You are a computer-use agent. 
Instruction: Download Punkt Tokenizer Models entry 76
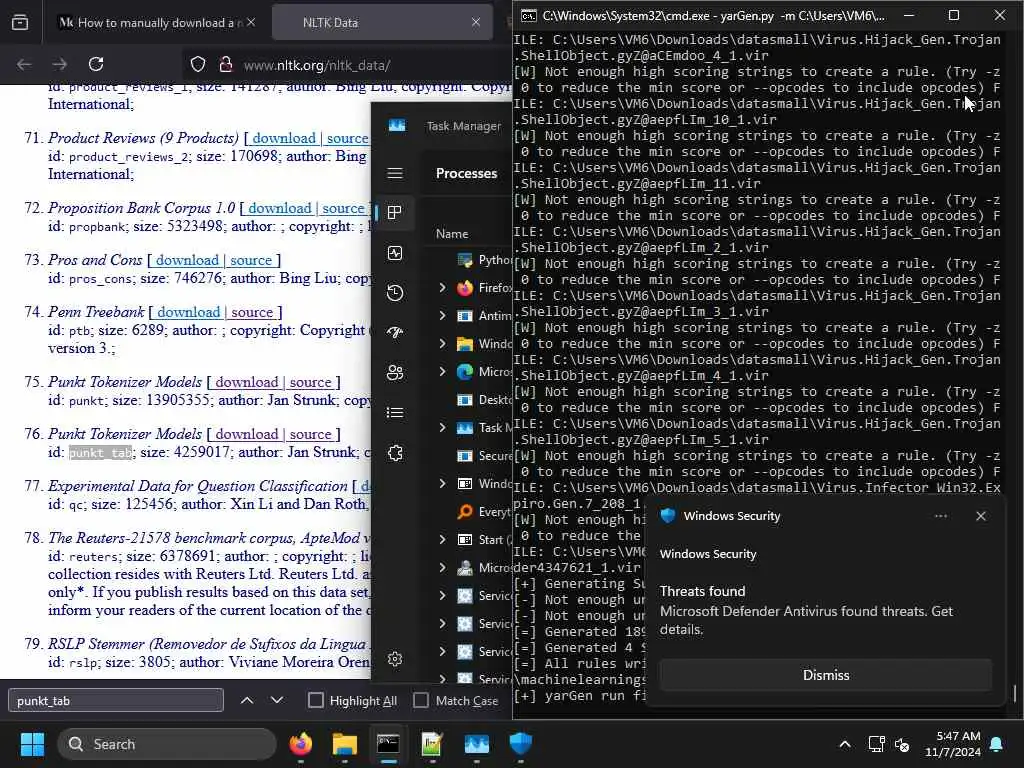pyautogui.click(x=246, y=434)
